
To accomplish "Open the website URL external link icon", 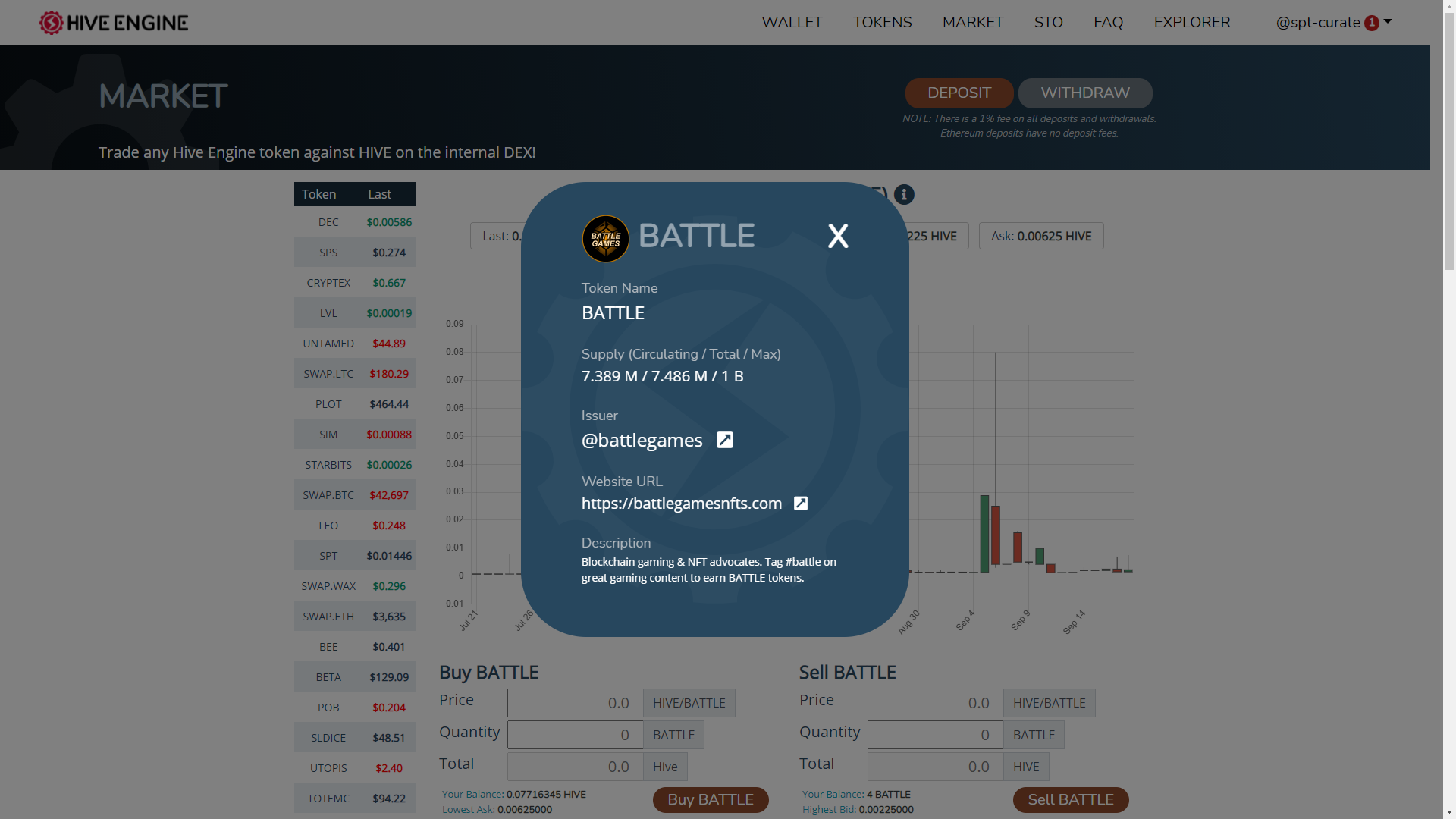I will (x=801, y=504).
